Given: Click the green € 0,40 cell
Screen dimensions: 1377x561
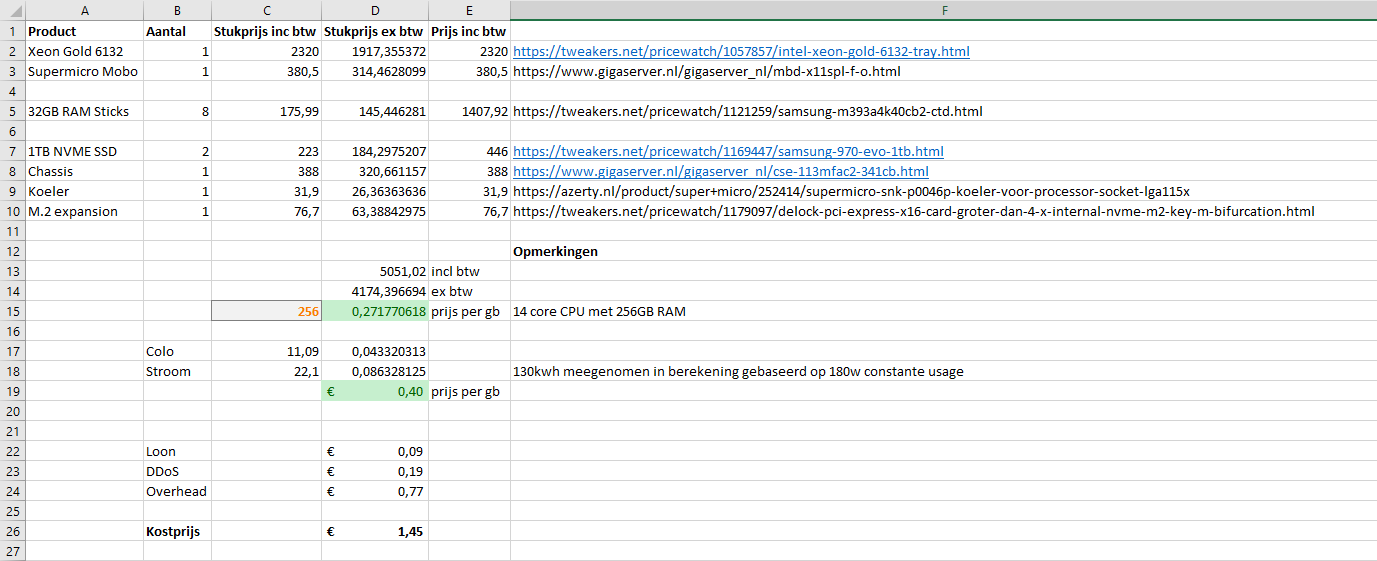Looking at the screenshot, I should click(375, 391).
